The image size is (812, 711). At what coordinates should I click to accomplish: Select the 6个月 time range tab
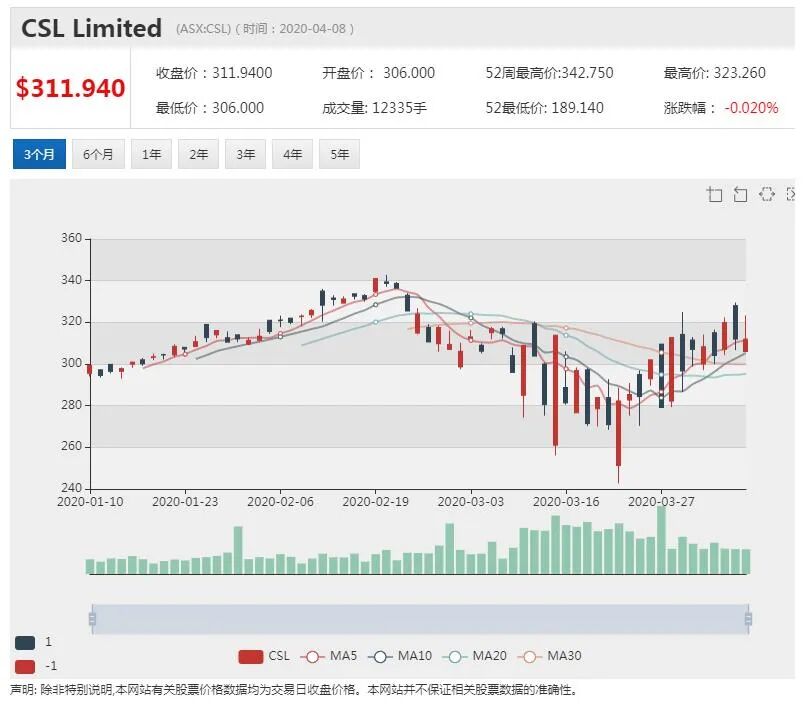pyautogui.click(x=98, y=154)
